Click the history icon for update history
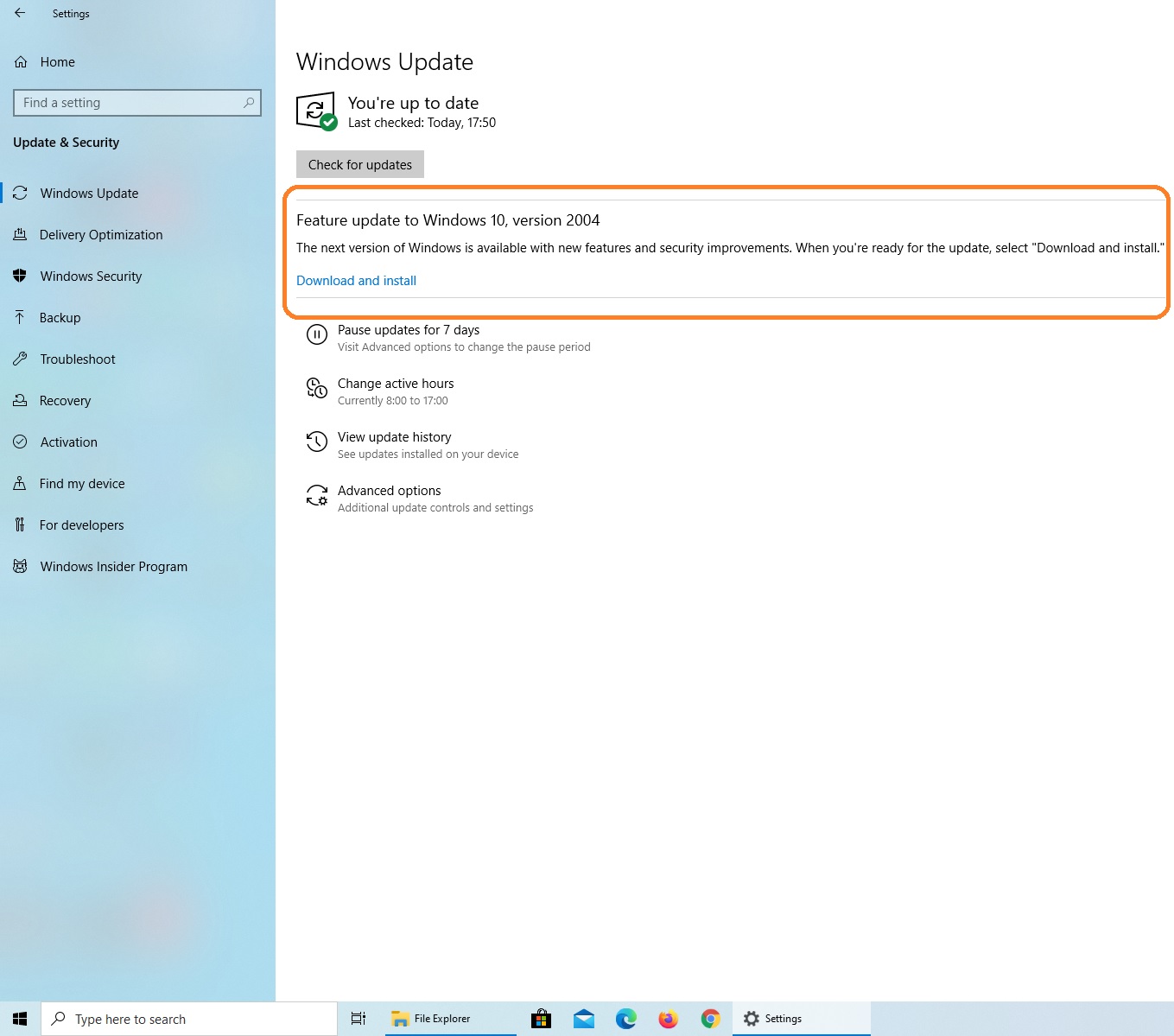This screenshot has width=1174, height=1036. pyautogui.click(x=317, y=442)
